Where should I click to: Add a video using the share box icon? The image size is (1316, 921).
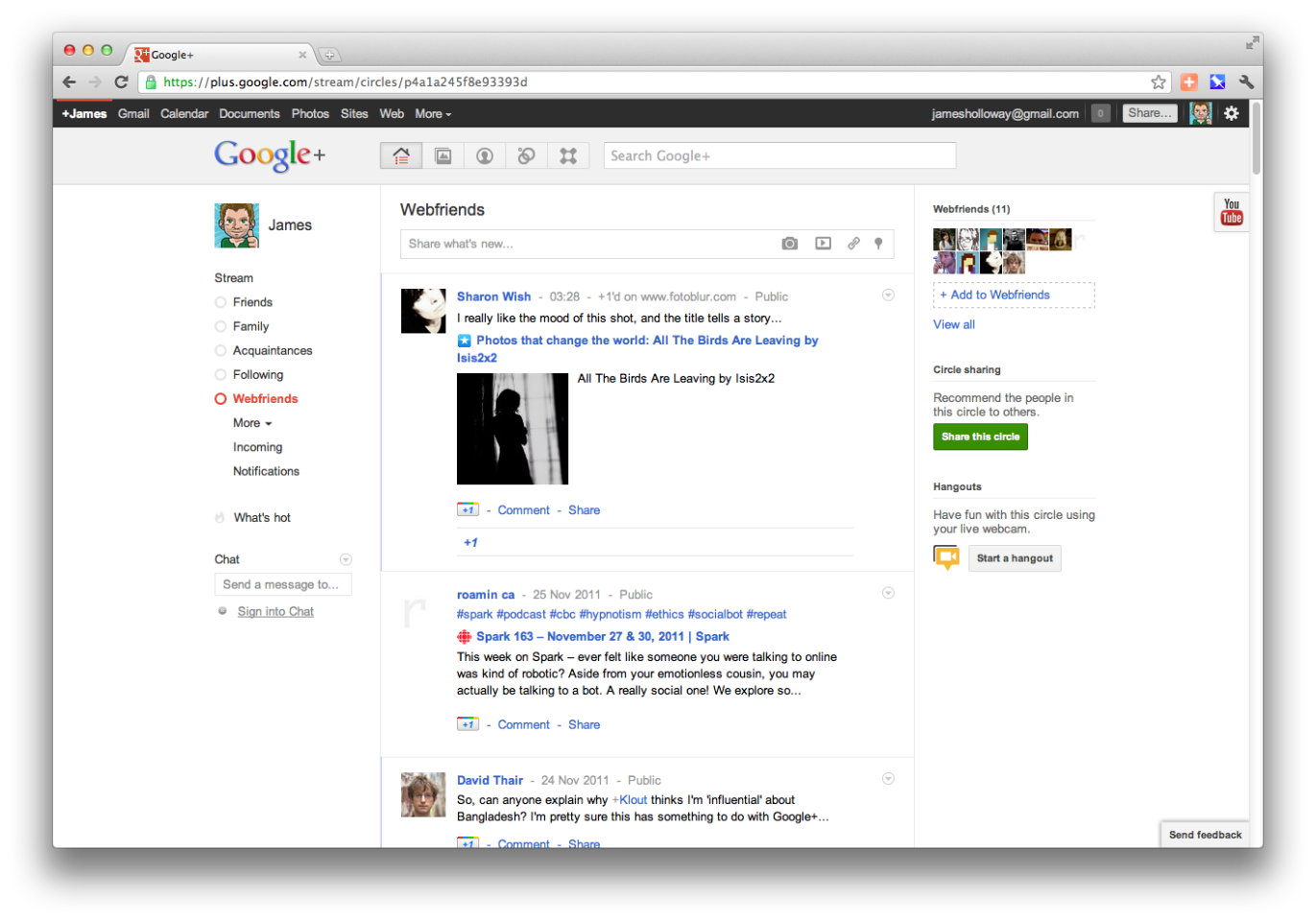824,244
